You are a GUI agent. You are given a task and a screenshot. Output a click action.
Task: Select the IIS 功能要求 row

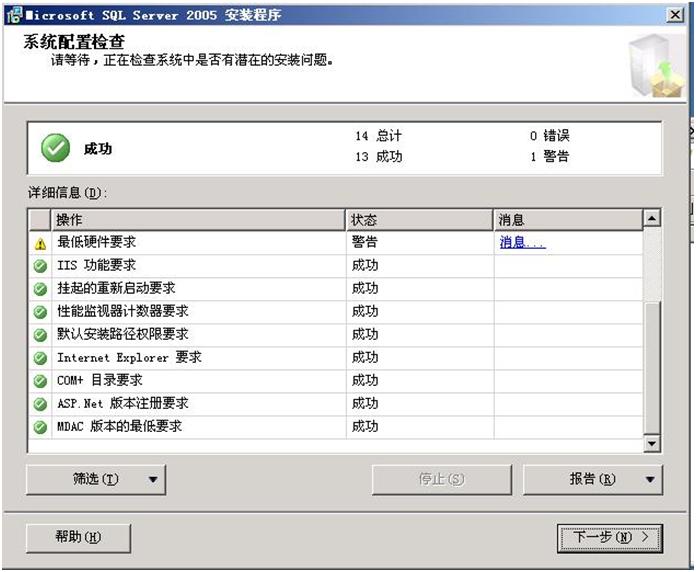tap(336, 266)
